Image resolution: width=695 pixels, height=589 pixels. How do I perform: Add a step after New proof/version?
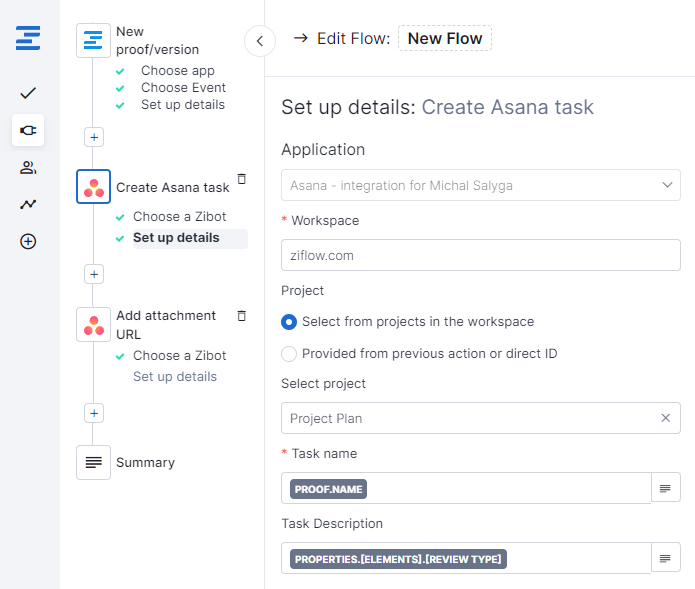click(94, 137)
